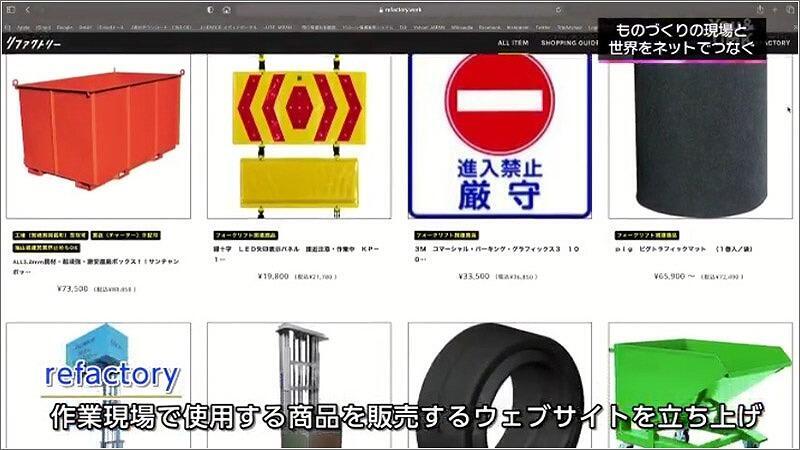Viewport: 800px width, 450px height.
Task: Open the サンチャン box product title
Action: (96, 266)
